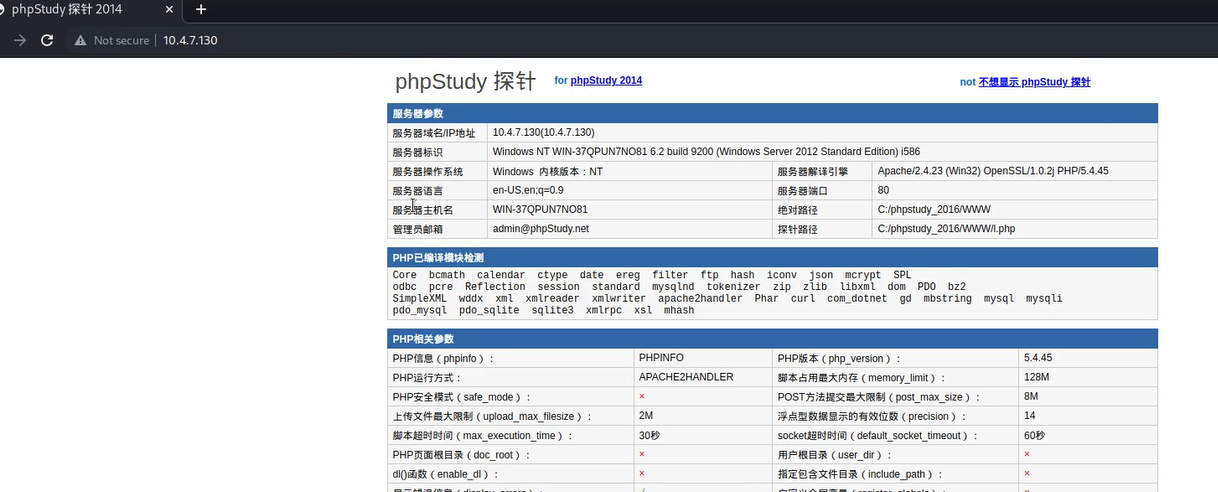The image size is (1218, 492).
Task: Open a new tab with plus button
Action: tap(201, 9)
